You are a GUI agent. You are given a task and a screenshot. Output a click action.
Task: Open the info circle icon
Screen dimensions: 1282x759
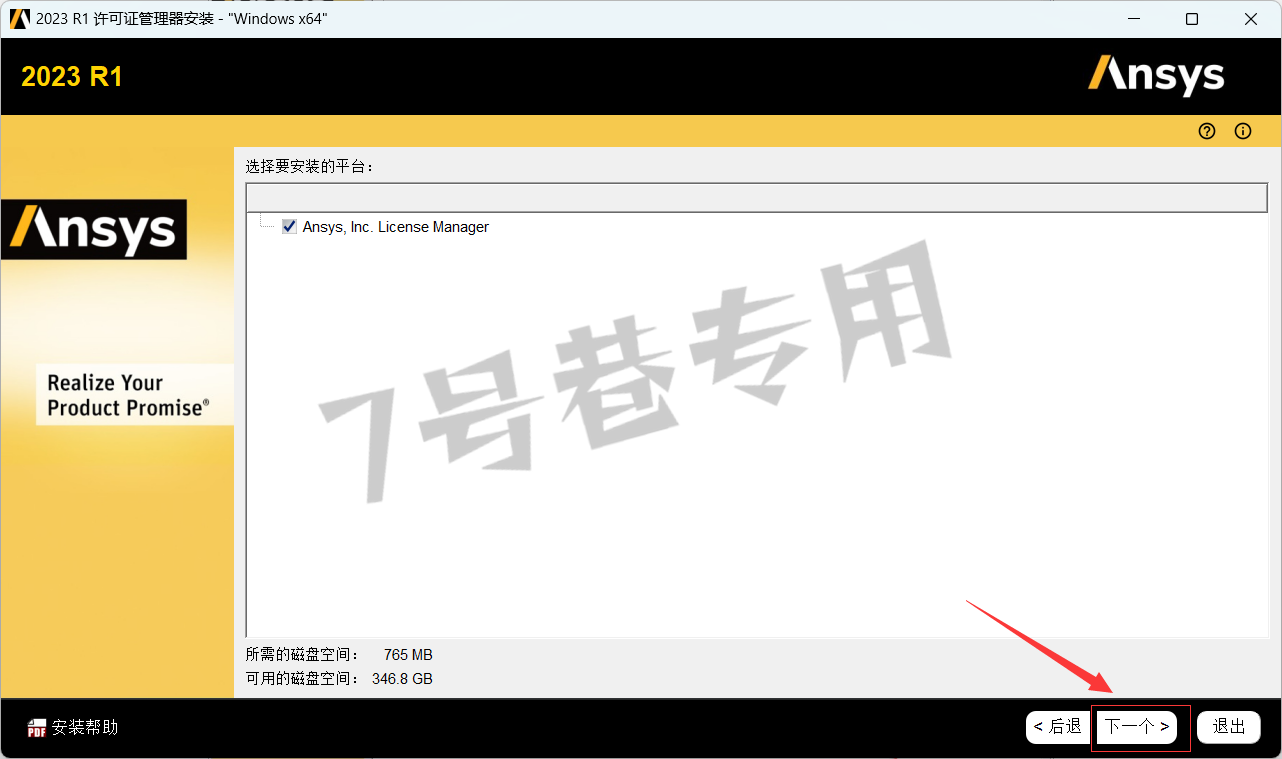pyautogui.click(x=1243, y=131)
